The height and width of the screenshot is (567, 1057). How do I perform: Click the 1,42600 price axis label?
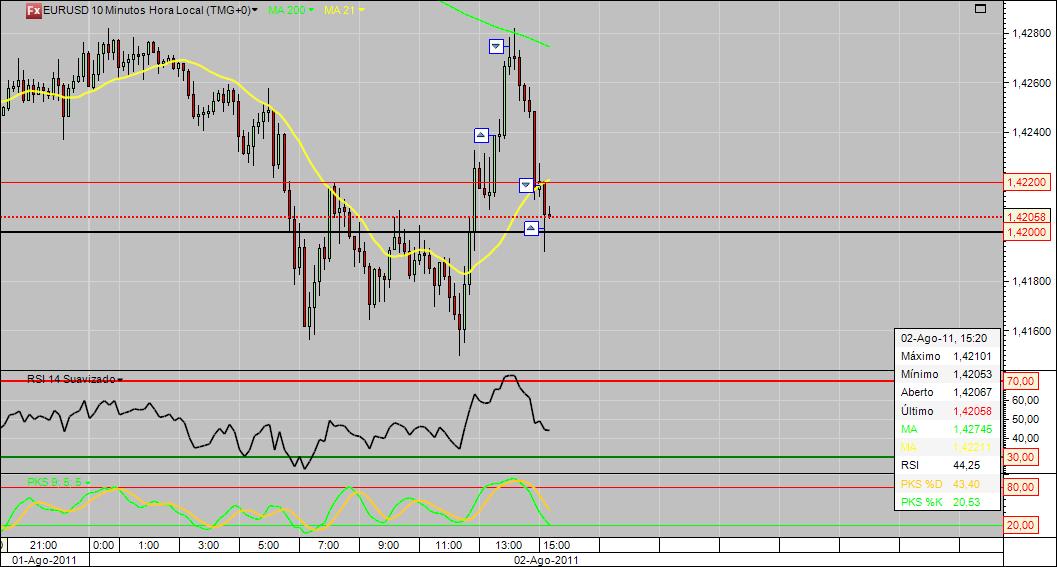coord(1031,83)
